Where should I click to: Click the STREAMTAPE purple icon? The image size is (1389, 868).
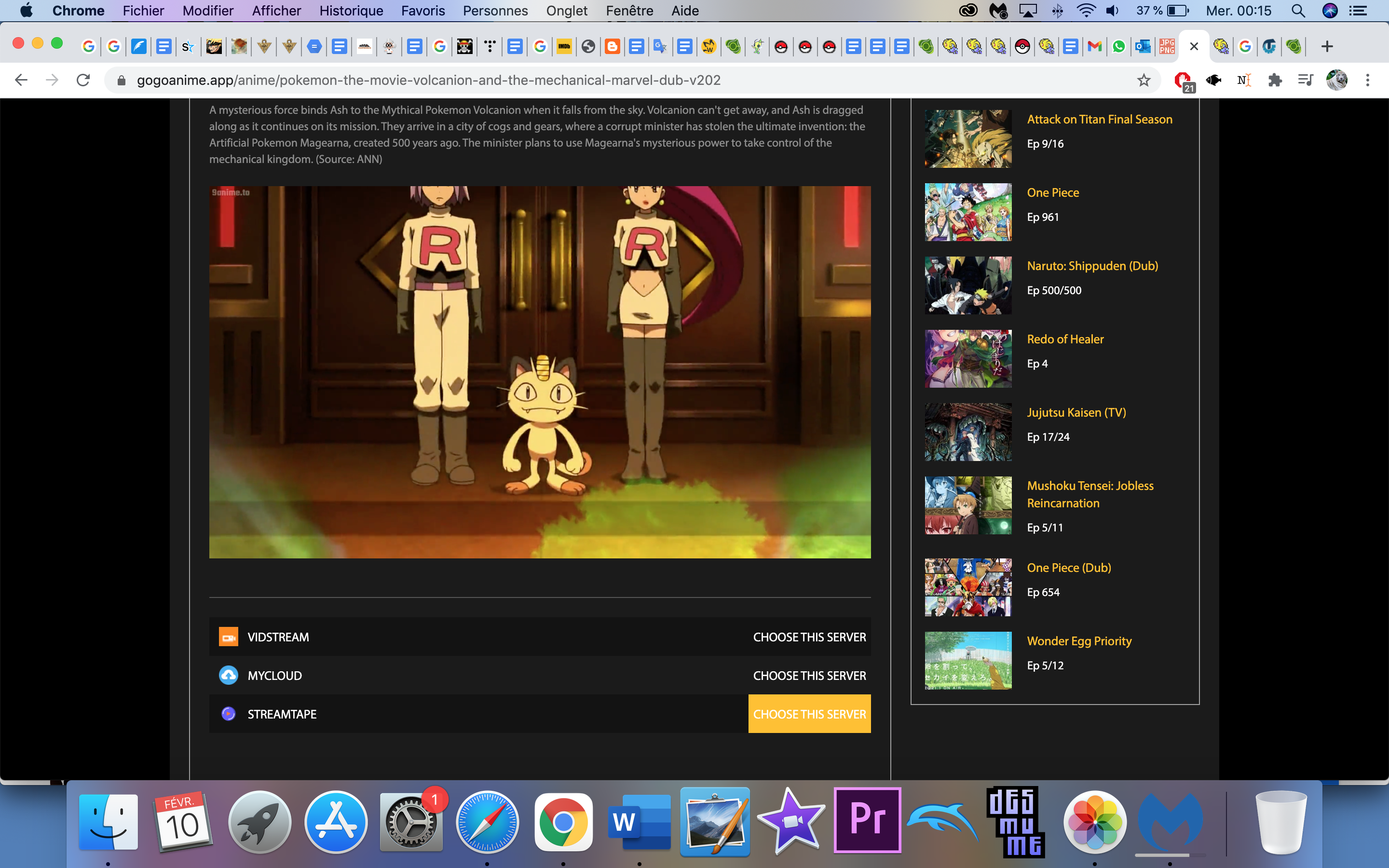229,714
